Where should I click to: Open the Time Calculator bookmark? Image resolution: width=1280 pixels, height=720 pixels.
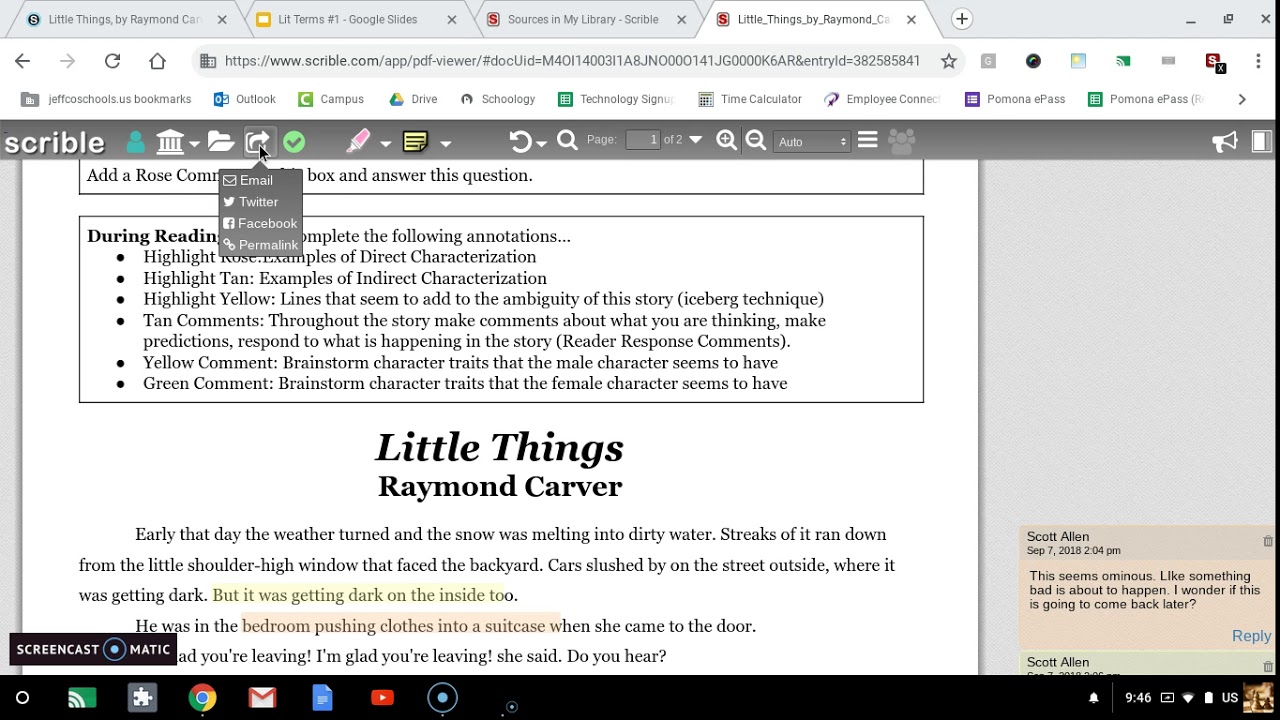(x=750, y=99)
